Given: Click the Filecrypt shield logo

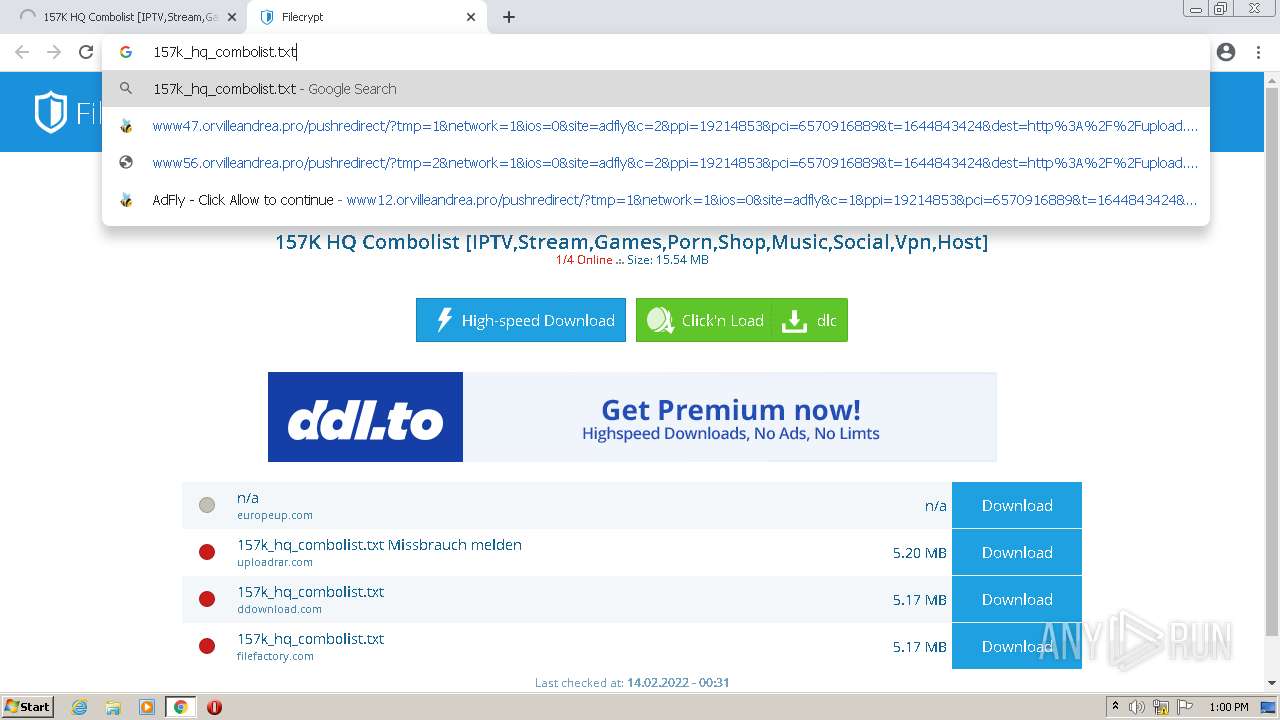Looking at the screenshot, I should tap(50, 112).
